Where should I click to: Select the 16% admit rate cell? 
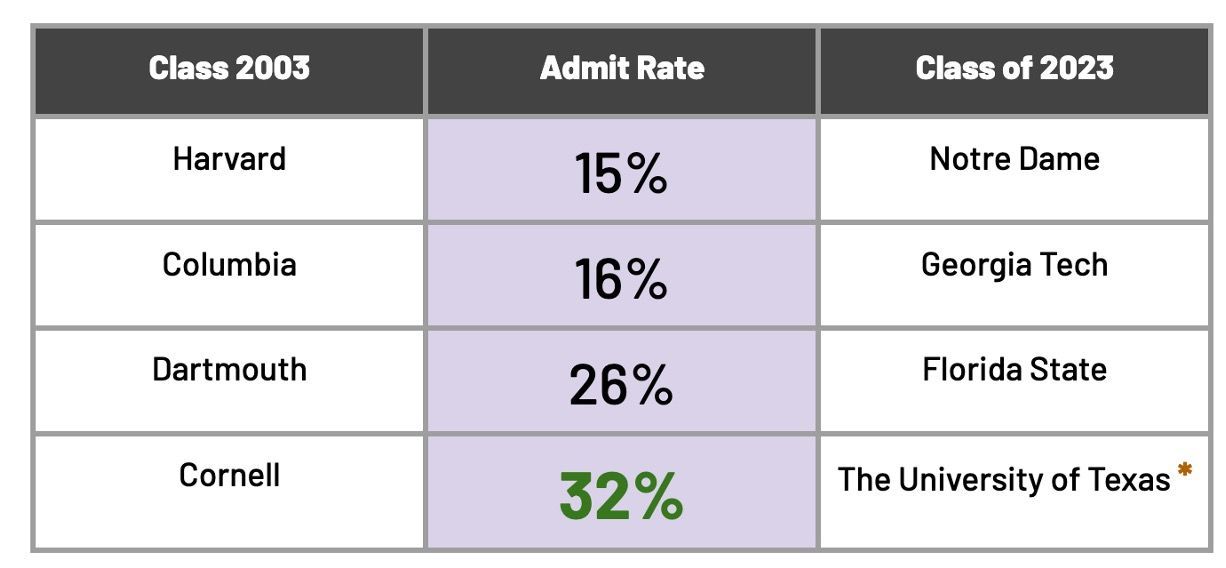[622, 275]
